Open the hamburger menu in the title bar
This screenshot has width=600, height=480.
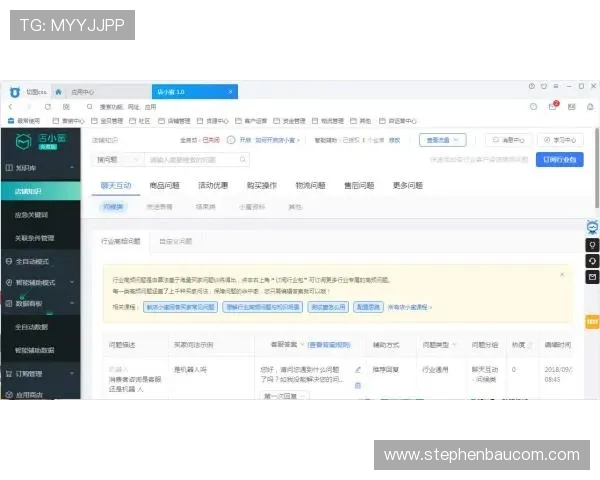[x=556, y=87]
